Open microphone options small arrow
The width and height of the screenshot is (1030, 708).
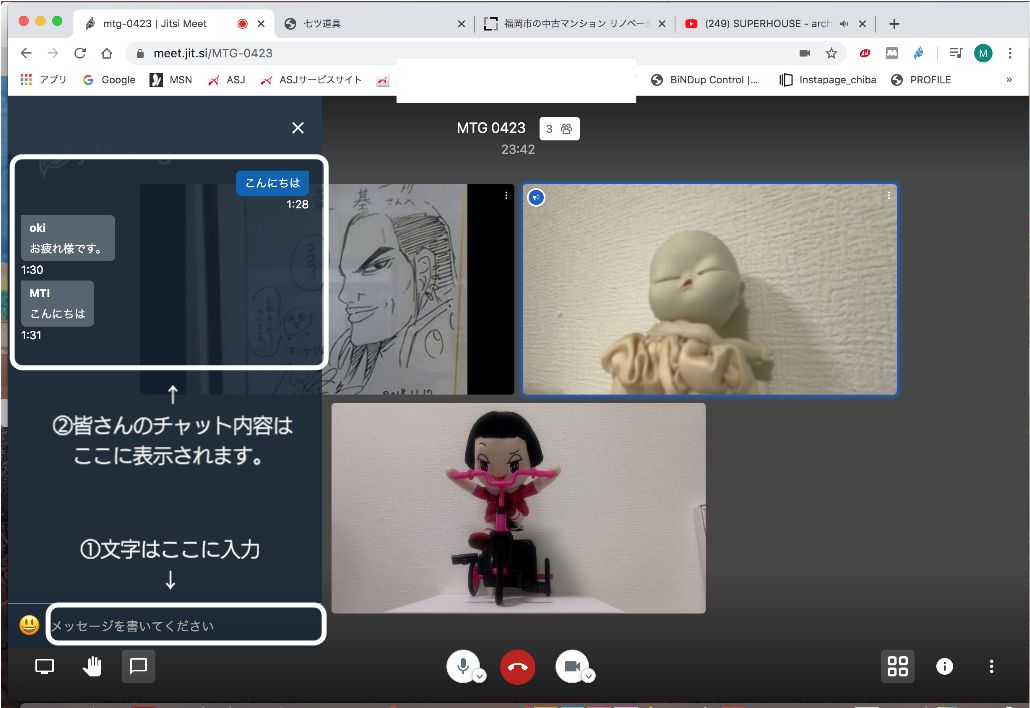(480, 676)
